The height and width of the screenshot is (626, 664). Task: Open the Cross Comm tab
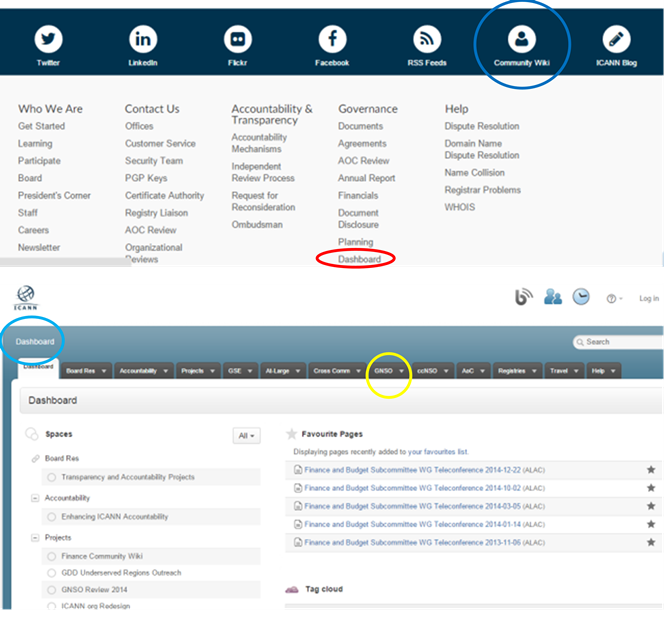coord(337,371)
